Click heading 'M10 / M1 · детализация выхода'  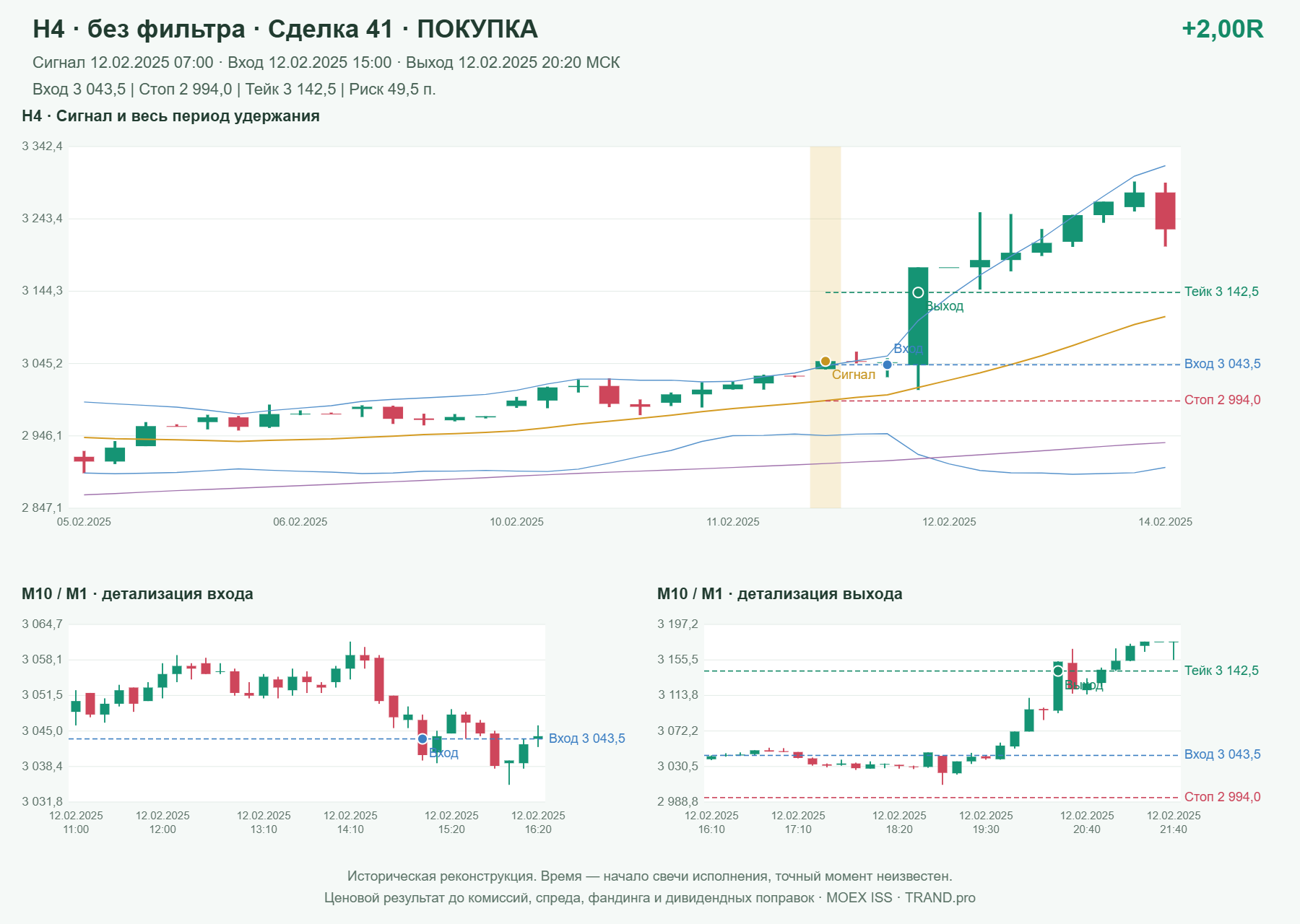point(780,594)
